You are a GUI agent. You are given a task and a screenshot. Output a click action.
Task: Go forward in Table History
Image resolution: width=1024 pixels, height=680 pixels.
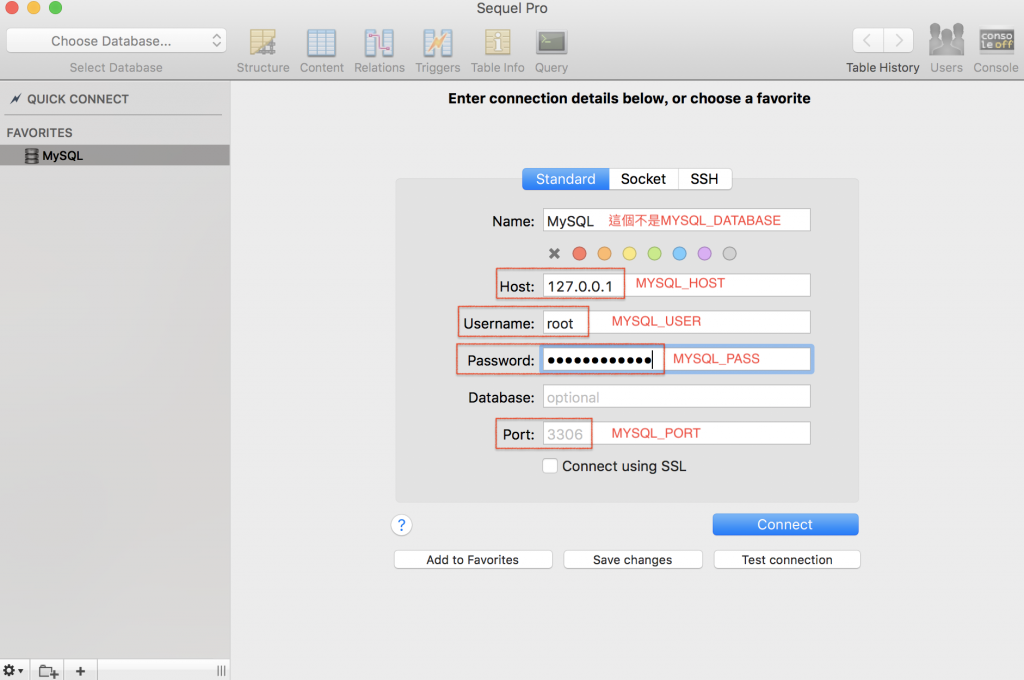pyautogui.click(x=899, y=40)
